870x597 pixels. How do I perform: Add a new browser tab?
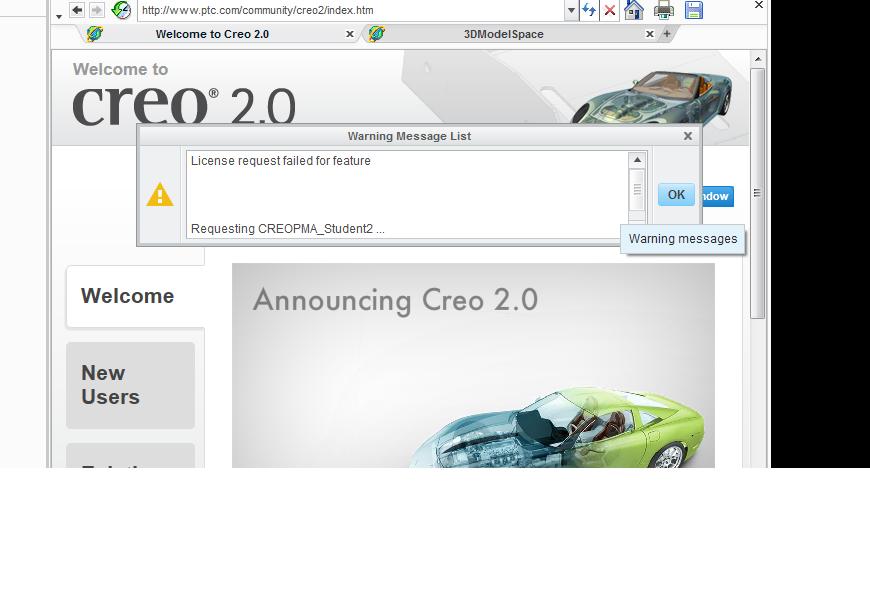pyautogui.click(x=667, y=34)
